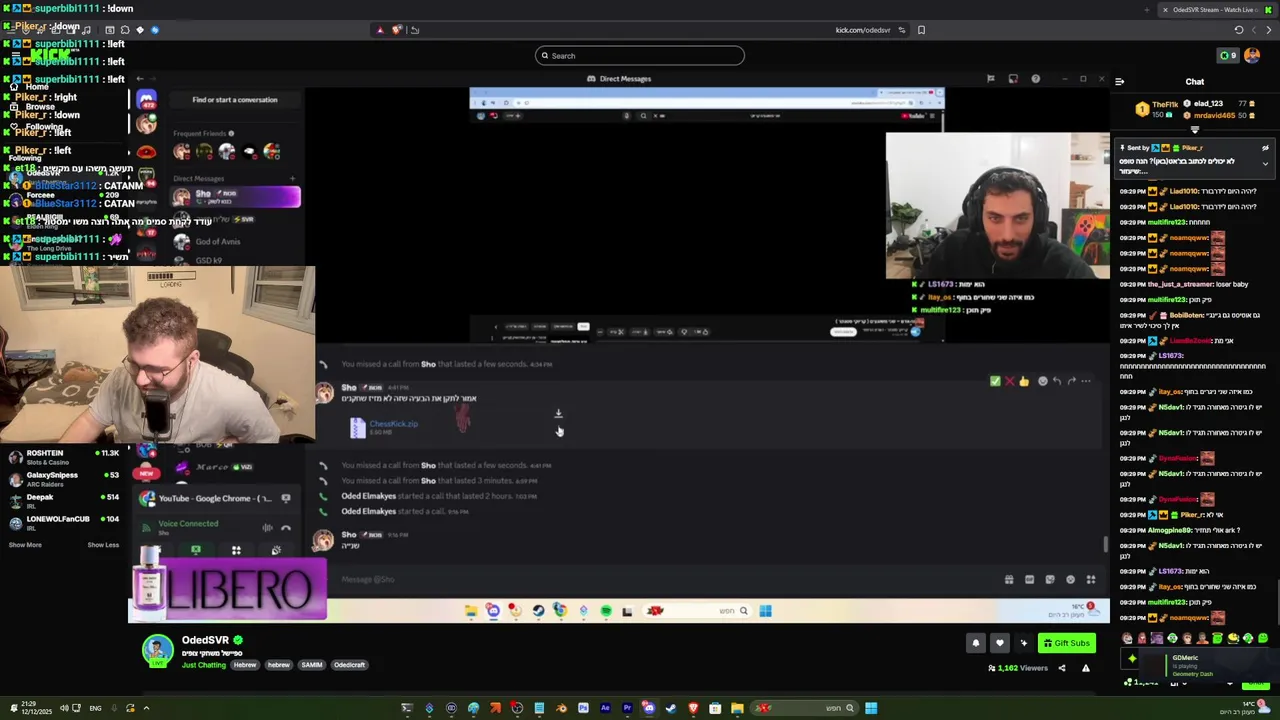
Task: Click the Kick search field
Action: coord(640,56)
